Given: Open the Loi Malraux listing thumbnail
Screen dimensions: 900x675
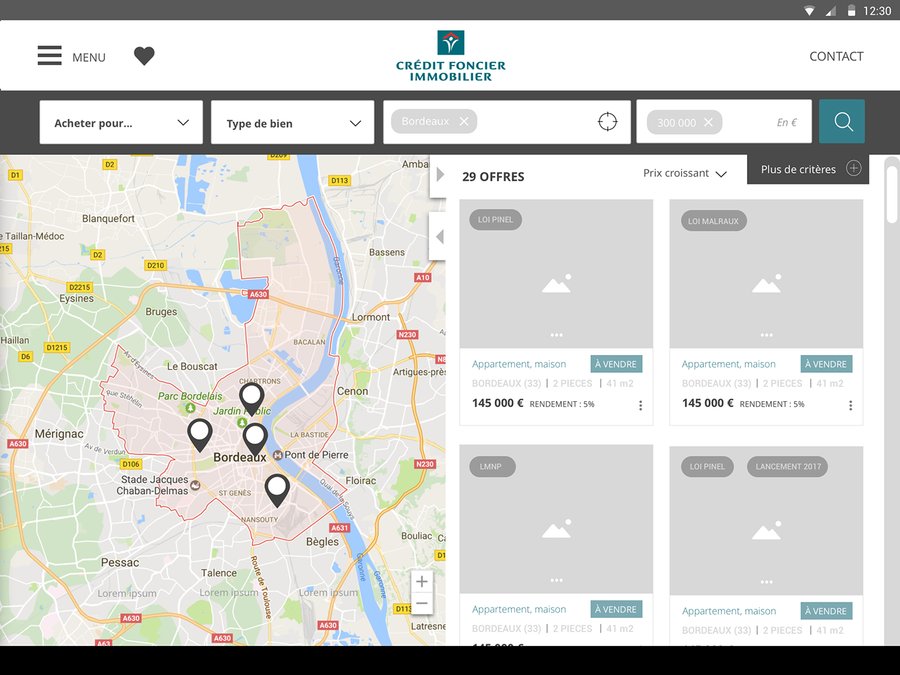Looking at the screenshot, I should 766,275.
